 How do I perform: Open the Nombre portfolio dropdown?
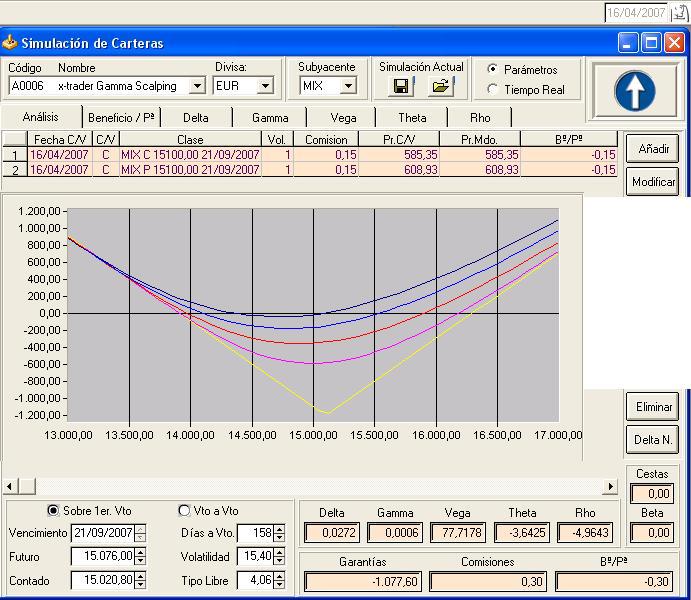coord(197,86)
